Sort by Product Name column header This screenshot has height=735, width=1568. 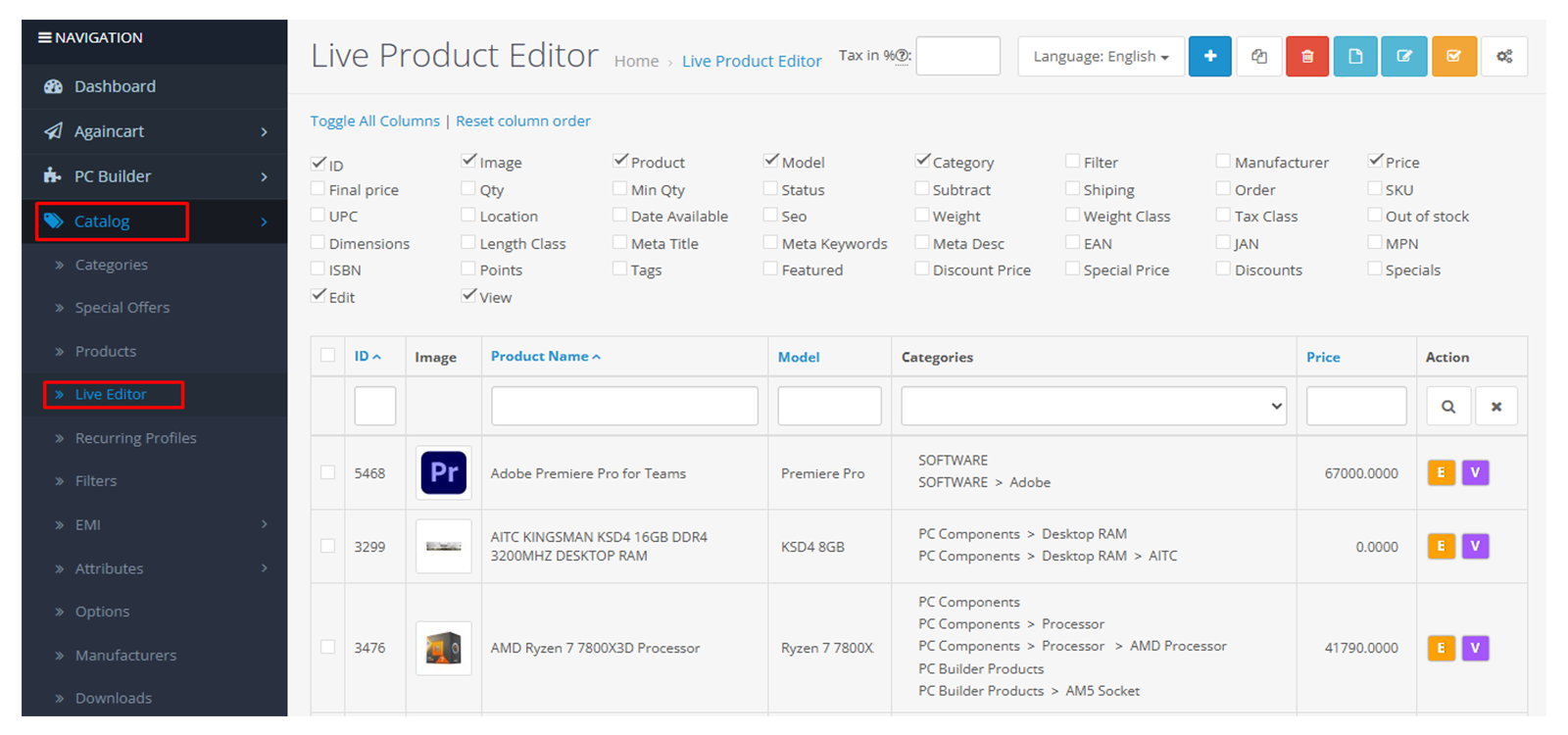[x=546, y=357]
